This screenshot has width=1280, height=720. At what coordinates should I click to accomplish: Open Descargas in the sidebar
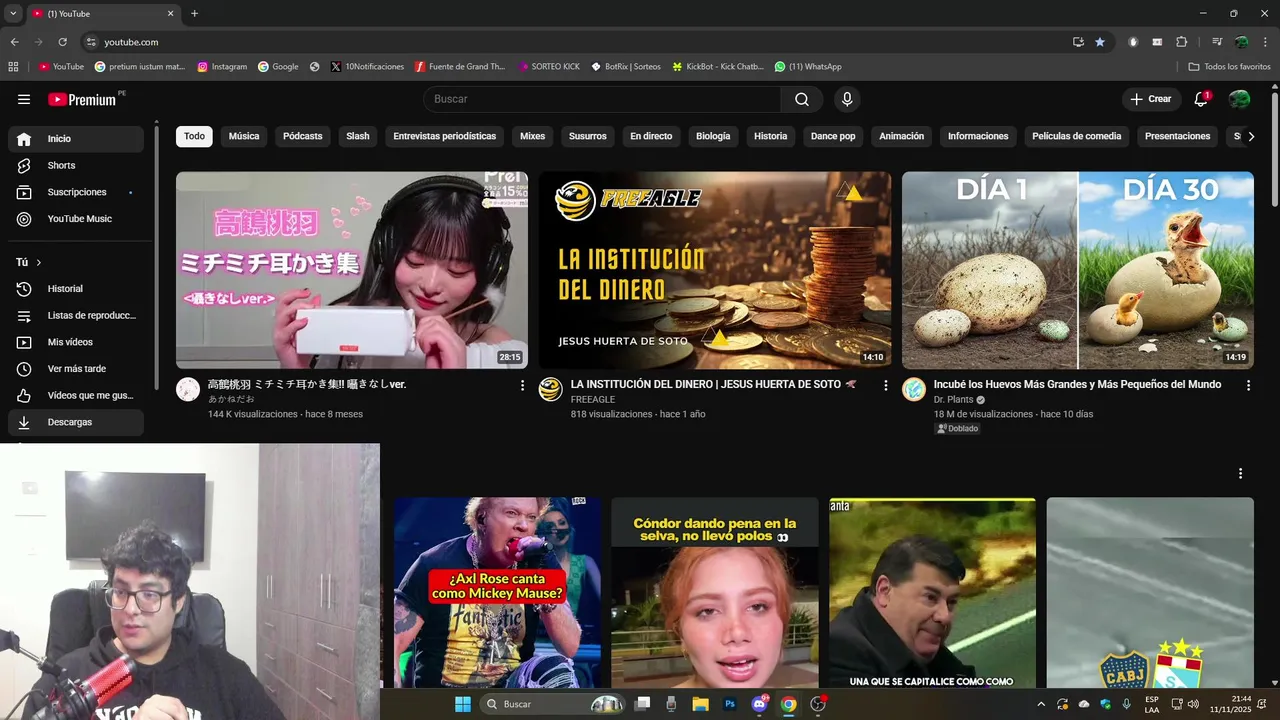[x=76, y=422]
